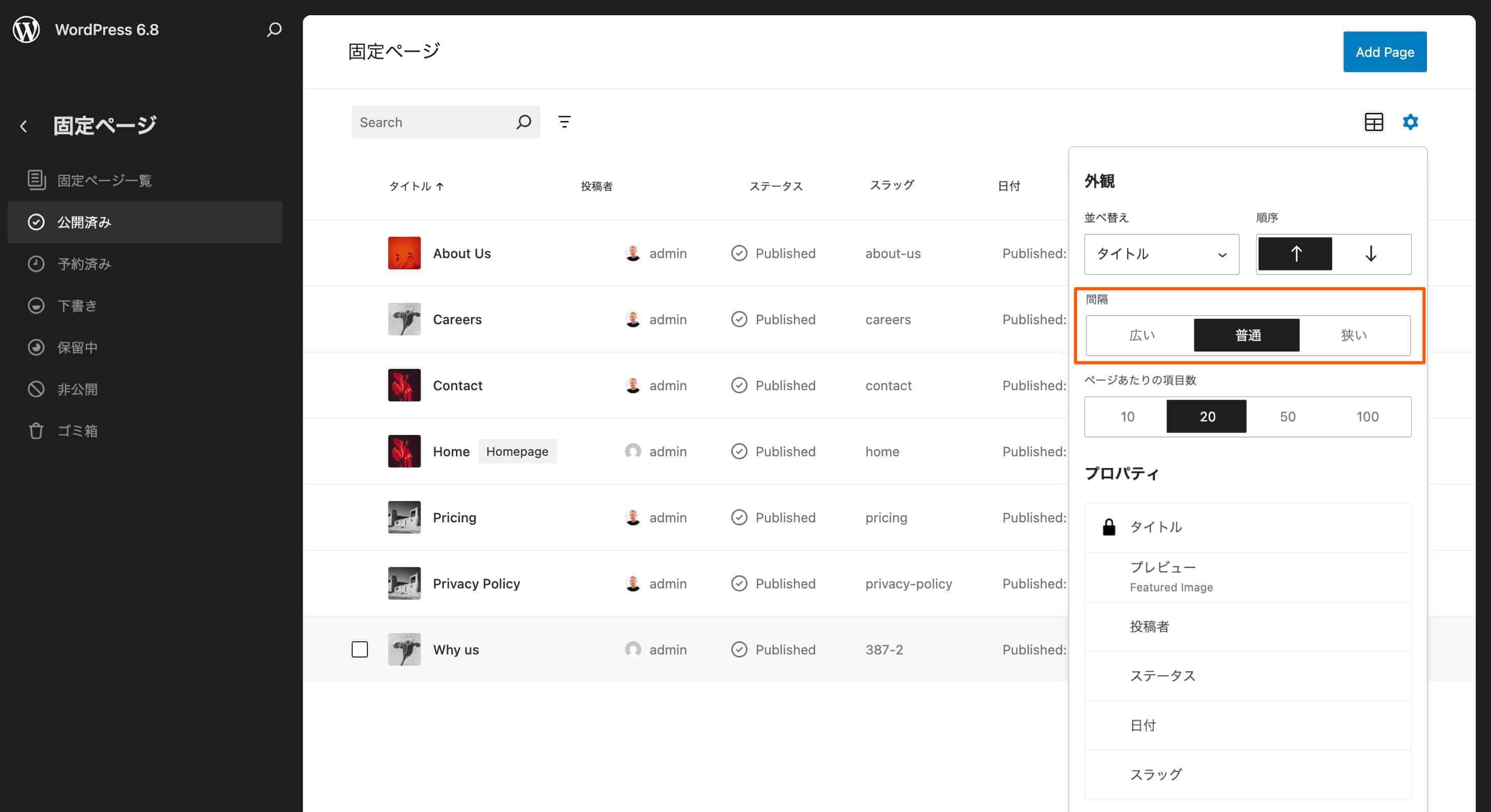
Task: Set density to 広い
Action: pyautogui.click(x=1141, y=336)
